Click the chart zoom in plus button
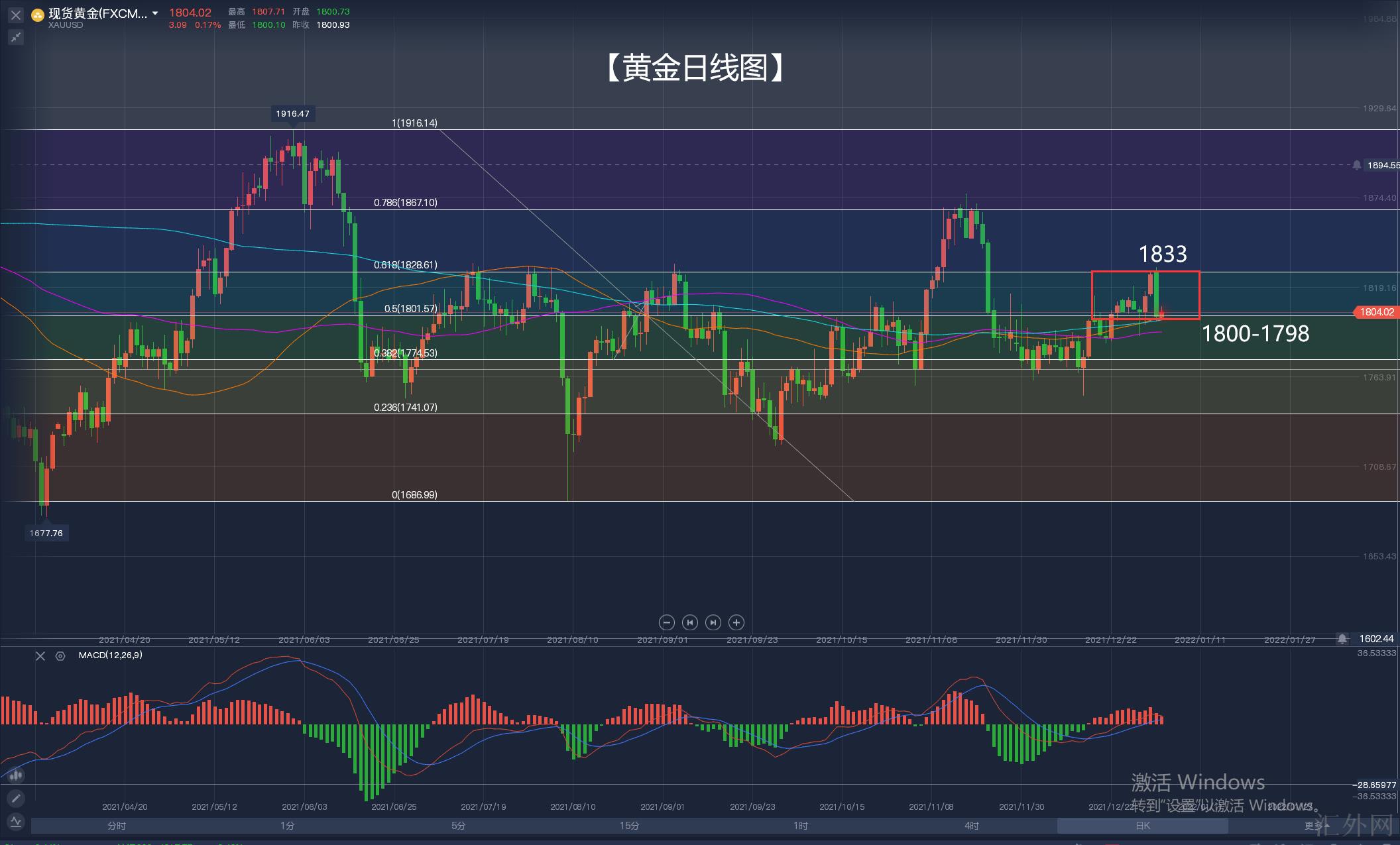Image resolution: width=1400 pixels, height=845 pixels. [x=736, y=622]
